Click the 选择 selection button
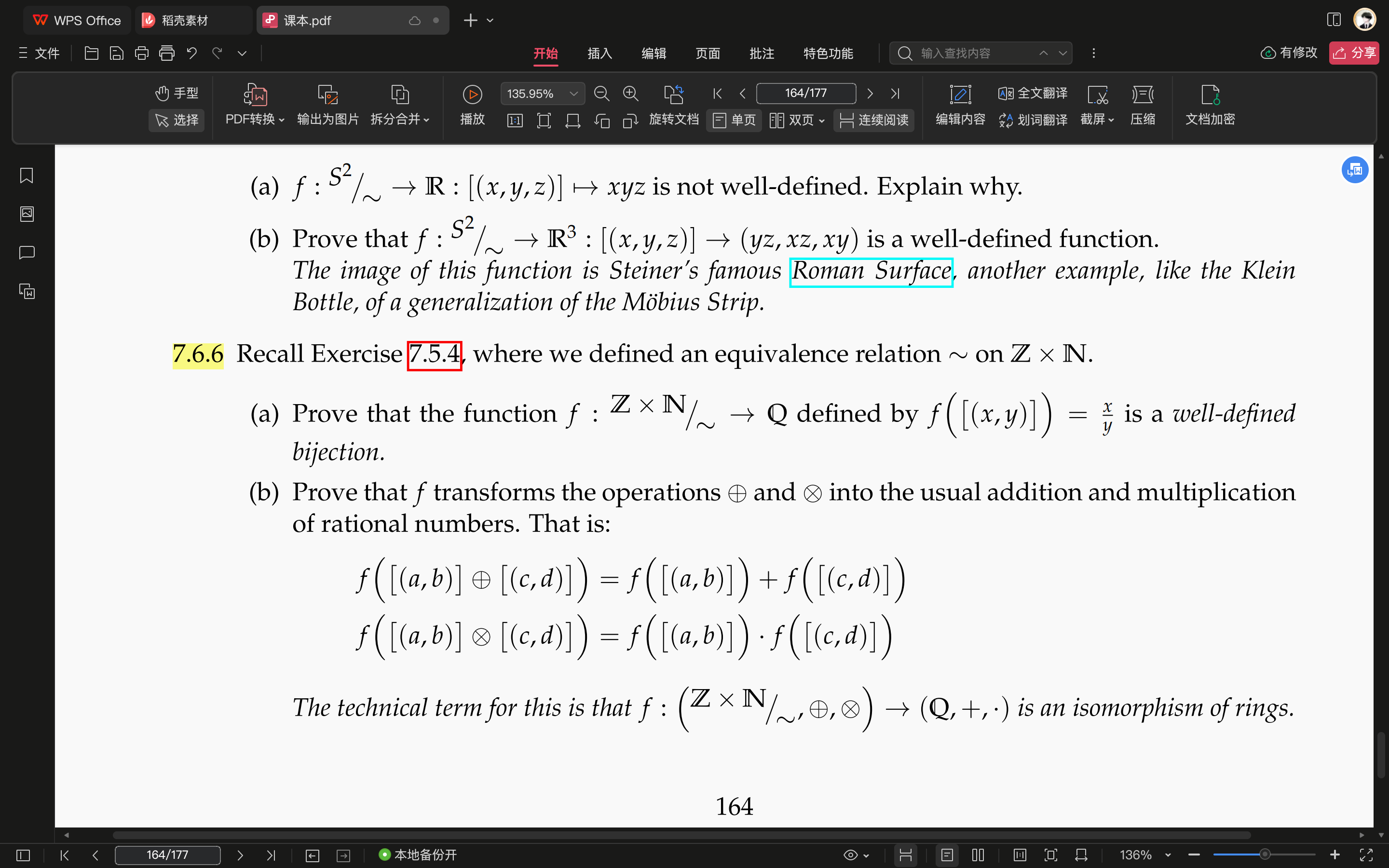This screenshot has height=868, width=1389. [176, 120]
